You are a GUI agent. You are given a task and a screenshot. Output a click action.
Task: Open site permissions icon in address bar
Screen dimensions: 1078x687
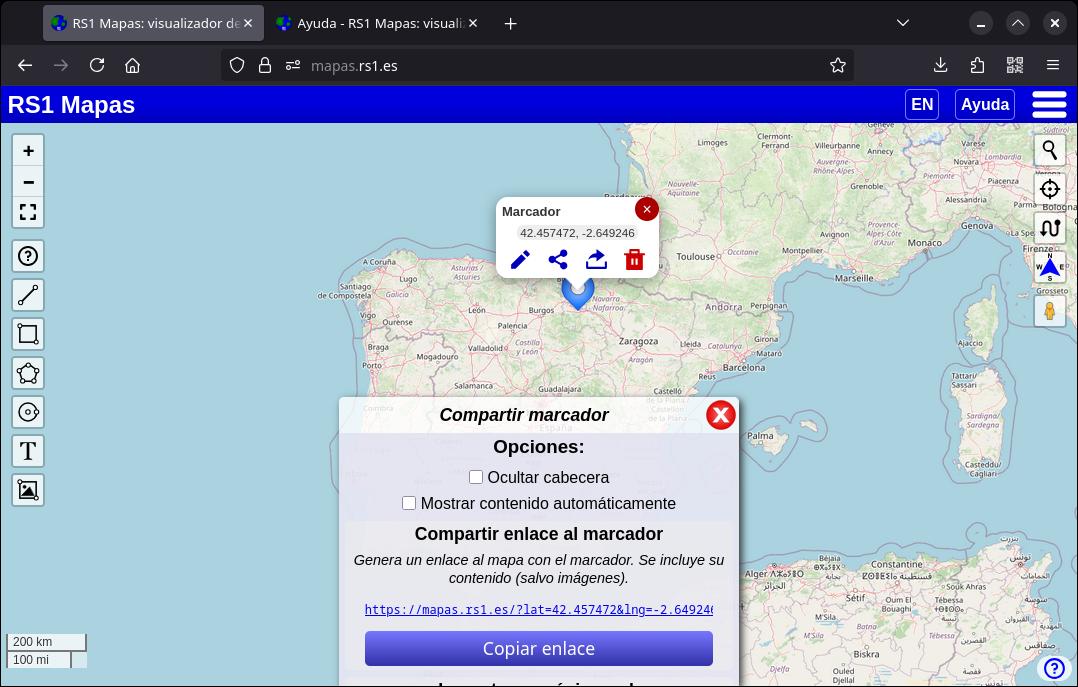pyautogui.click(x=293, y=65)
